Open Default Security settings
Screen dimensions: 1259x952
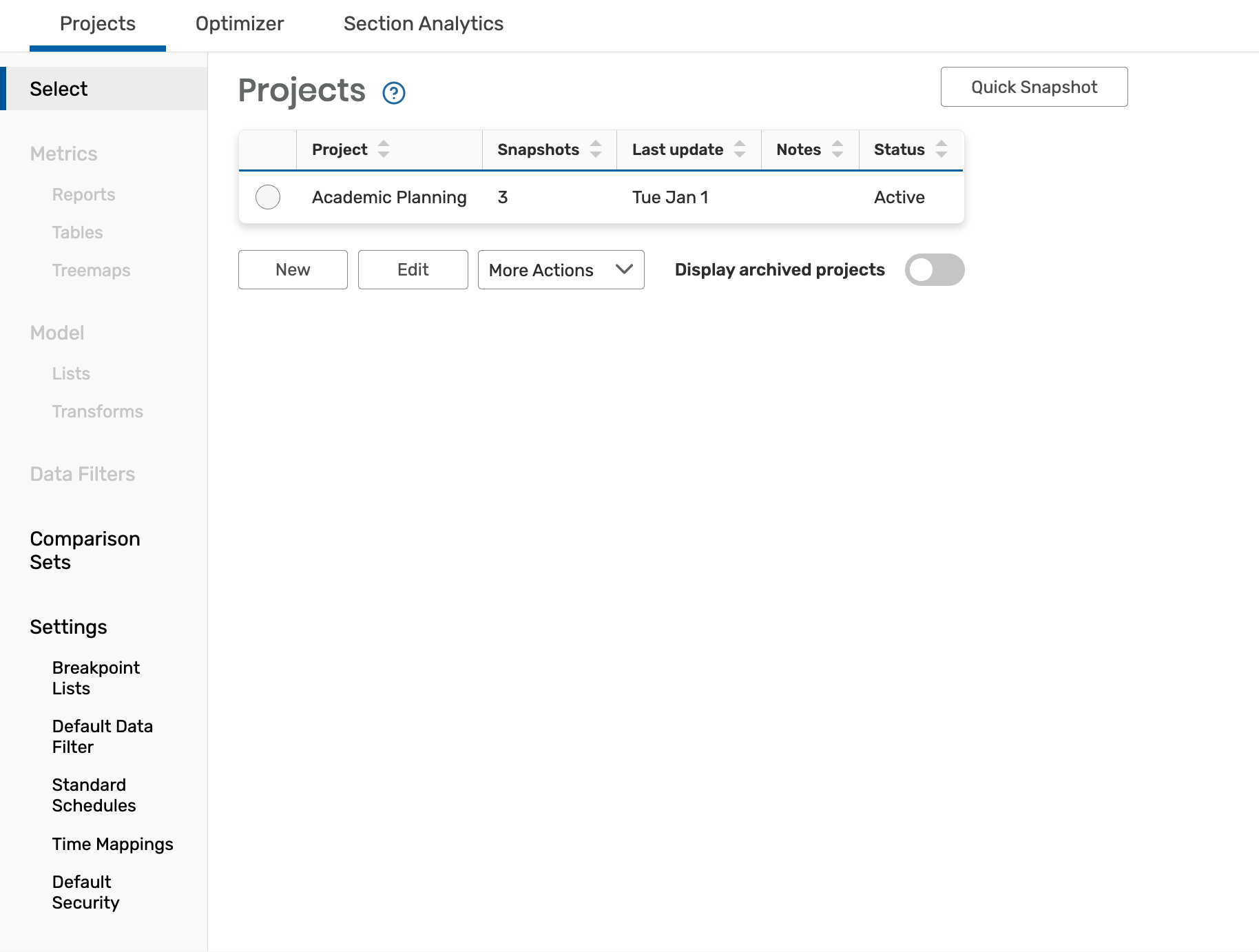coord(85,892)
